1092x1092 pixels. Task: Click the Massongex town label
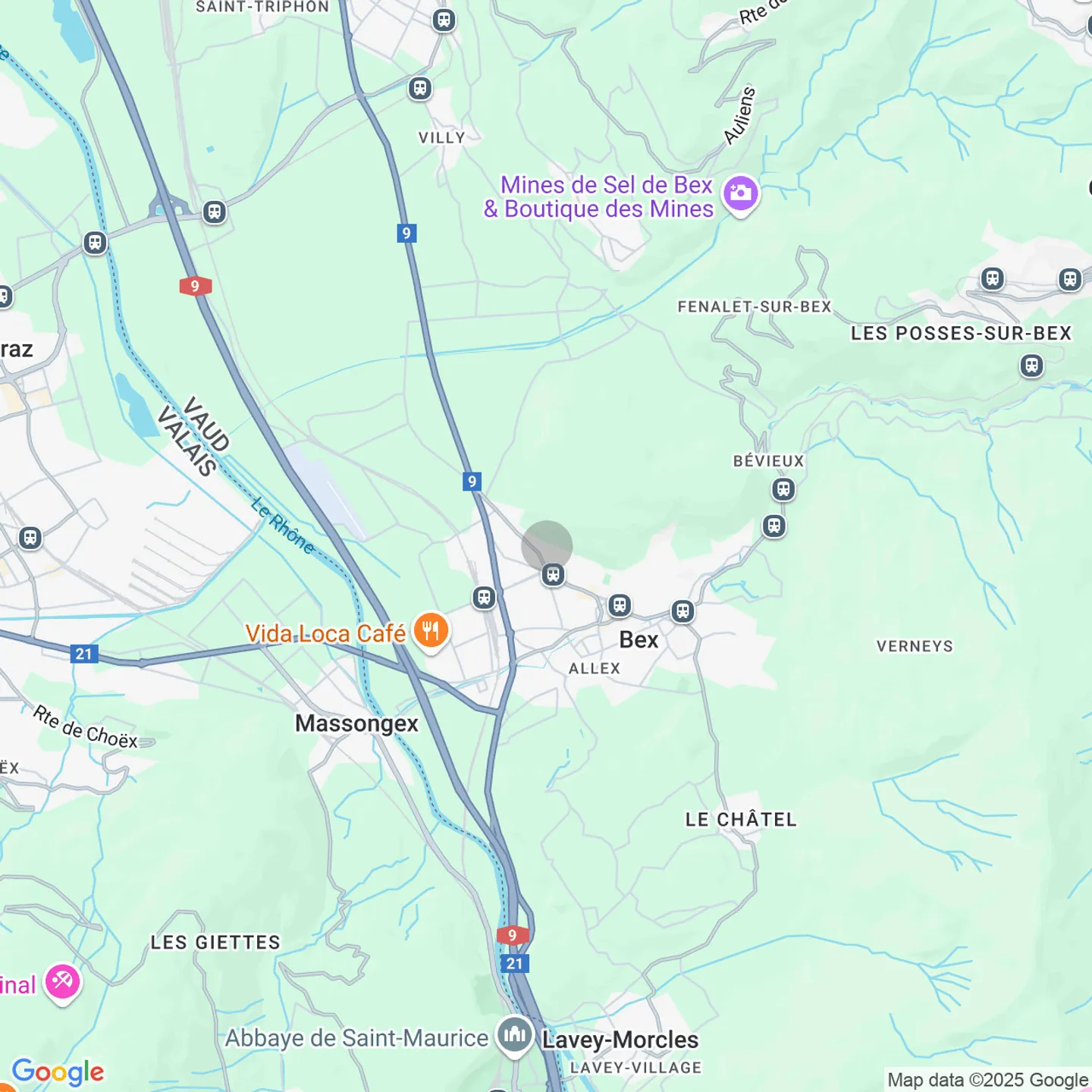tap(356, 724)
